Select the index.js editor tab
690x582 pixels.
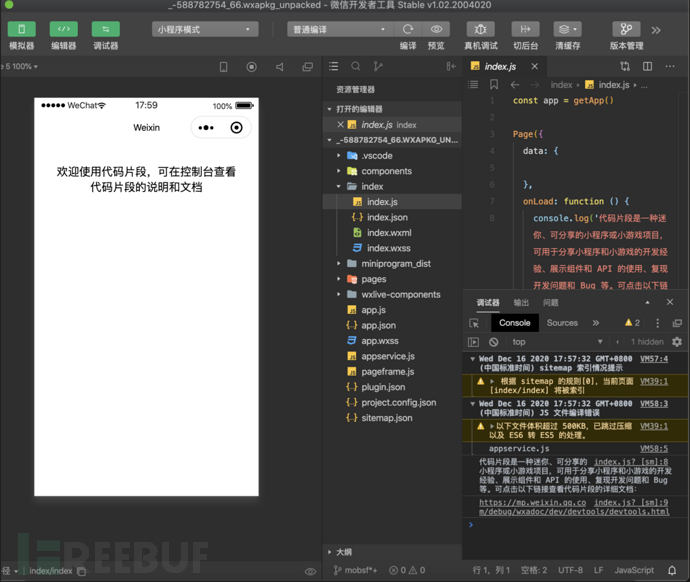click(x=500, y=66)
